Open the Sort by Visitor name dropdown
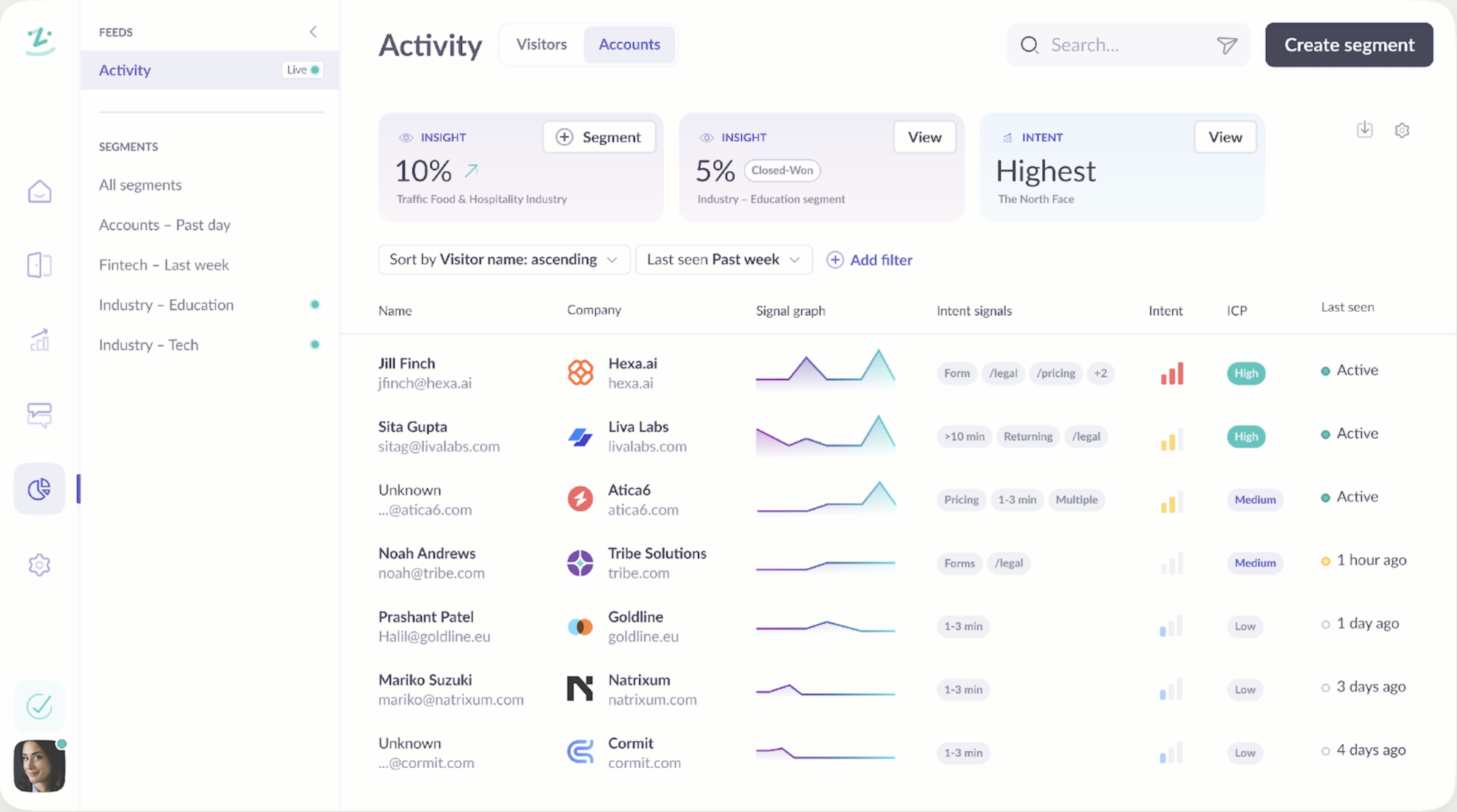This screenshot has width=1457, height=812. click(x=503, y=259)
